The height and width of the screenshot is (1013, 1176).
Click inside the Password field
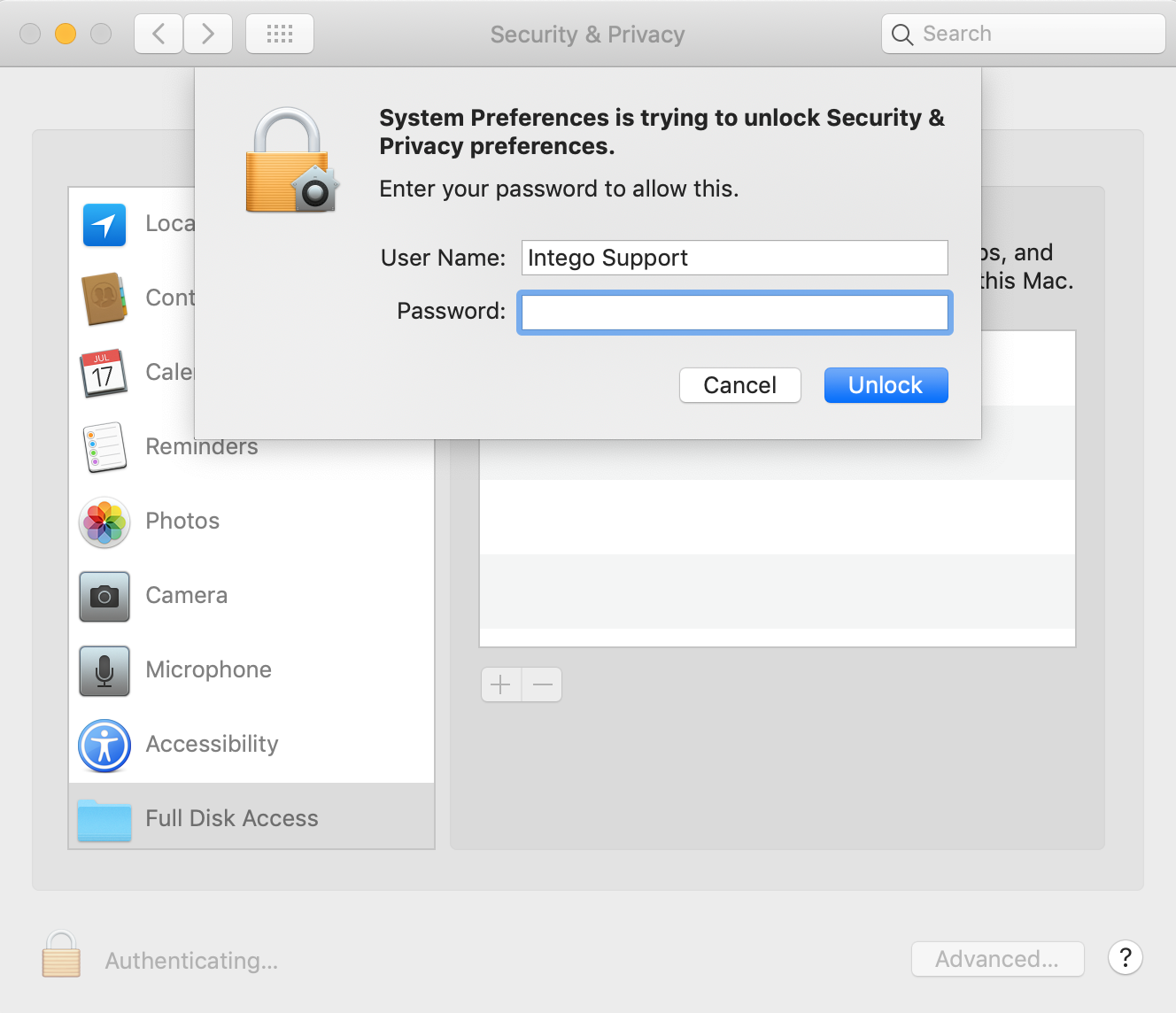point(734,312)
